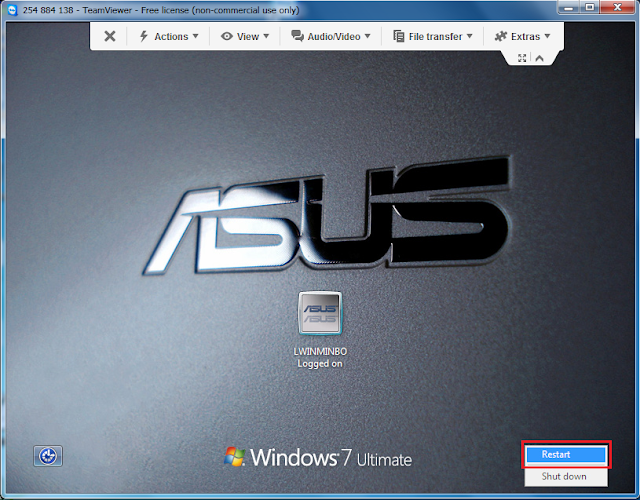640x500 pixels.
Task: Click the Extras puzzle piece icon
Action: click(x=500, y=36)
